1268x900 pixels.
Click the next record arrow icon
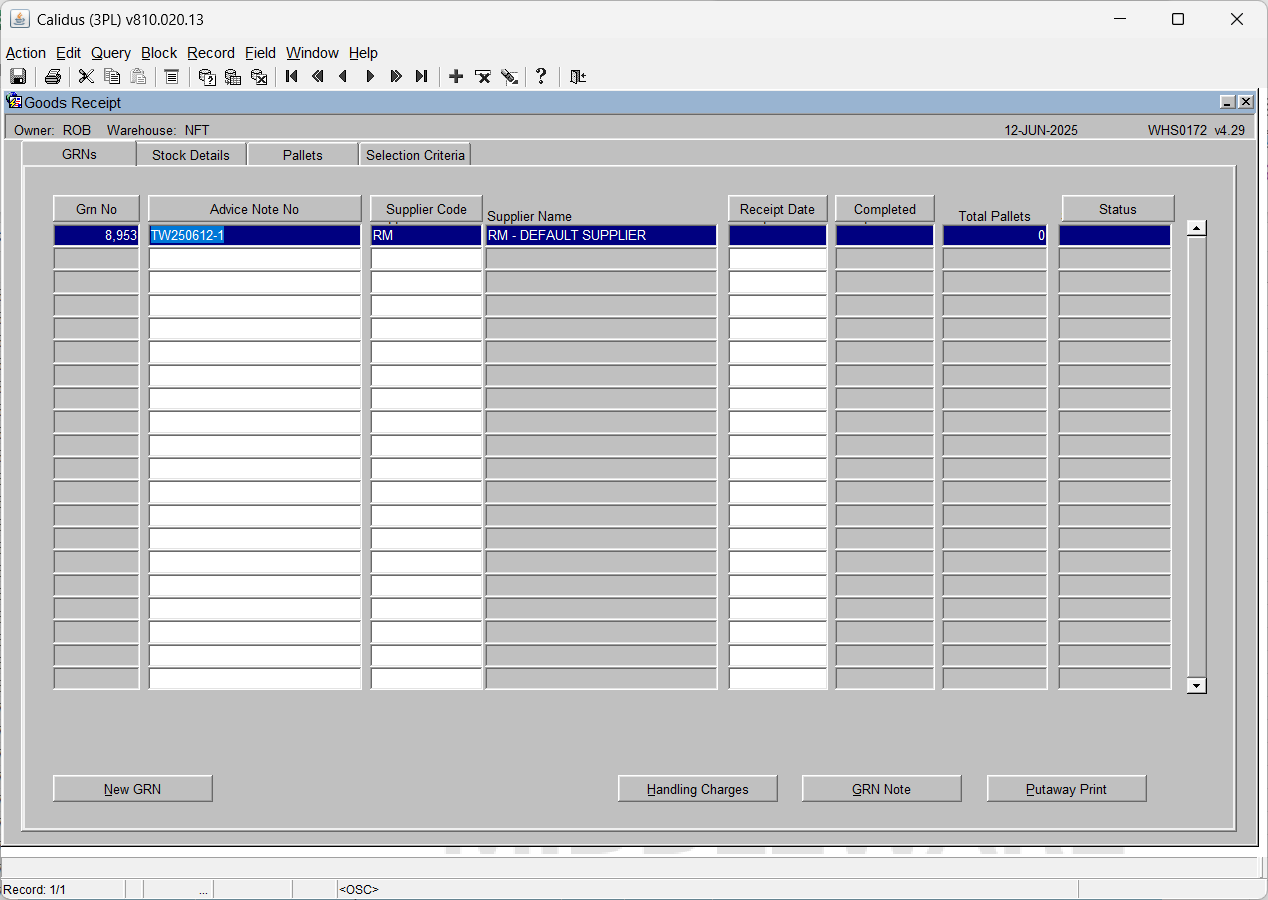tap(370, 77)
